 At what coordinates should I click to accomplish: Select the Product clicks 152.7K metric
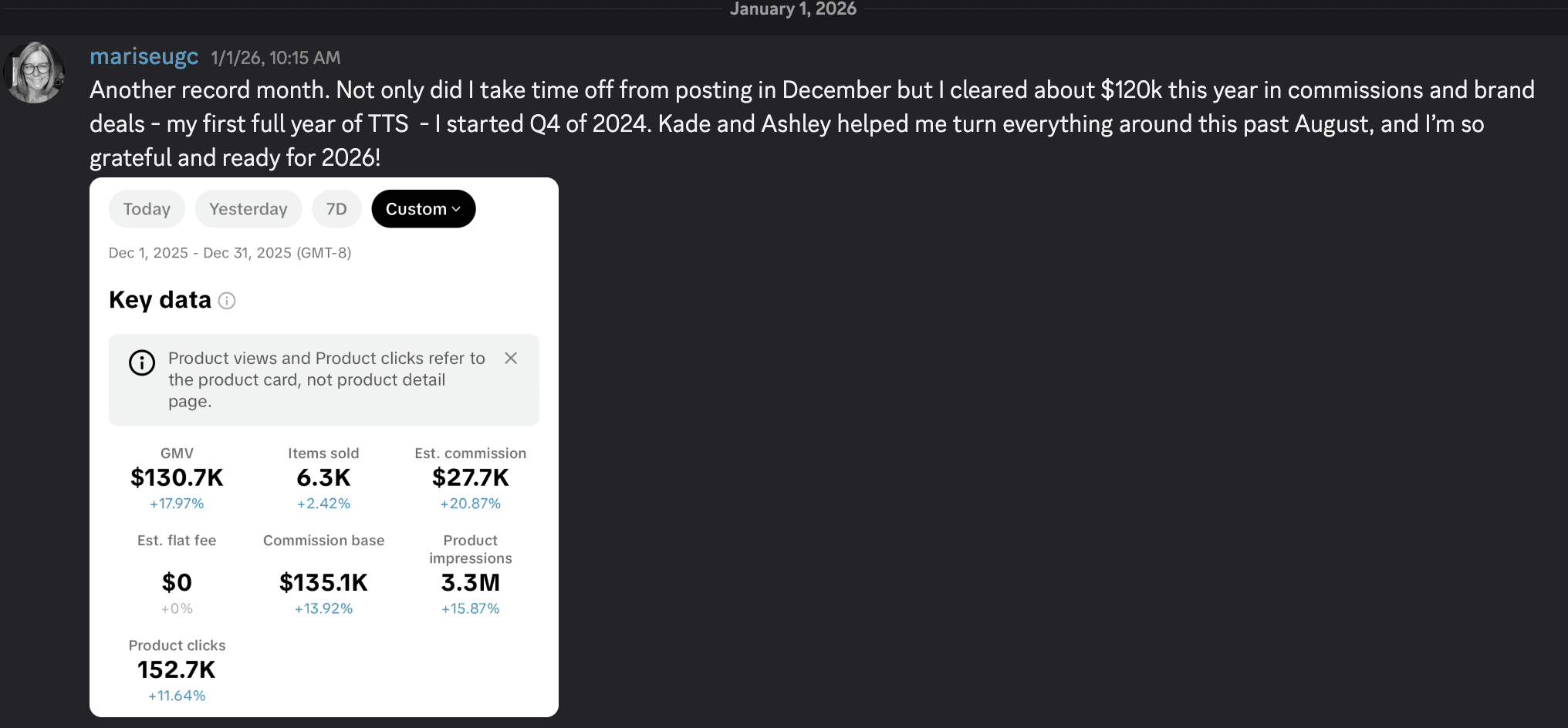[177, 669]
